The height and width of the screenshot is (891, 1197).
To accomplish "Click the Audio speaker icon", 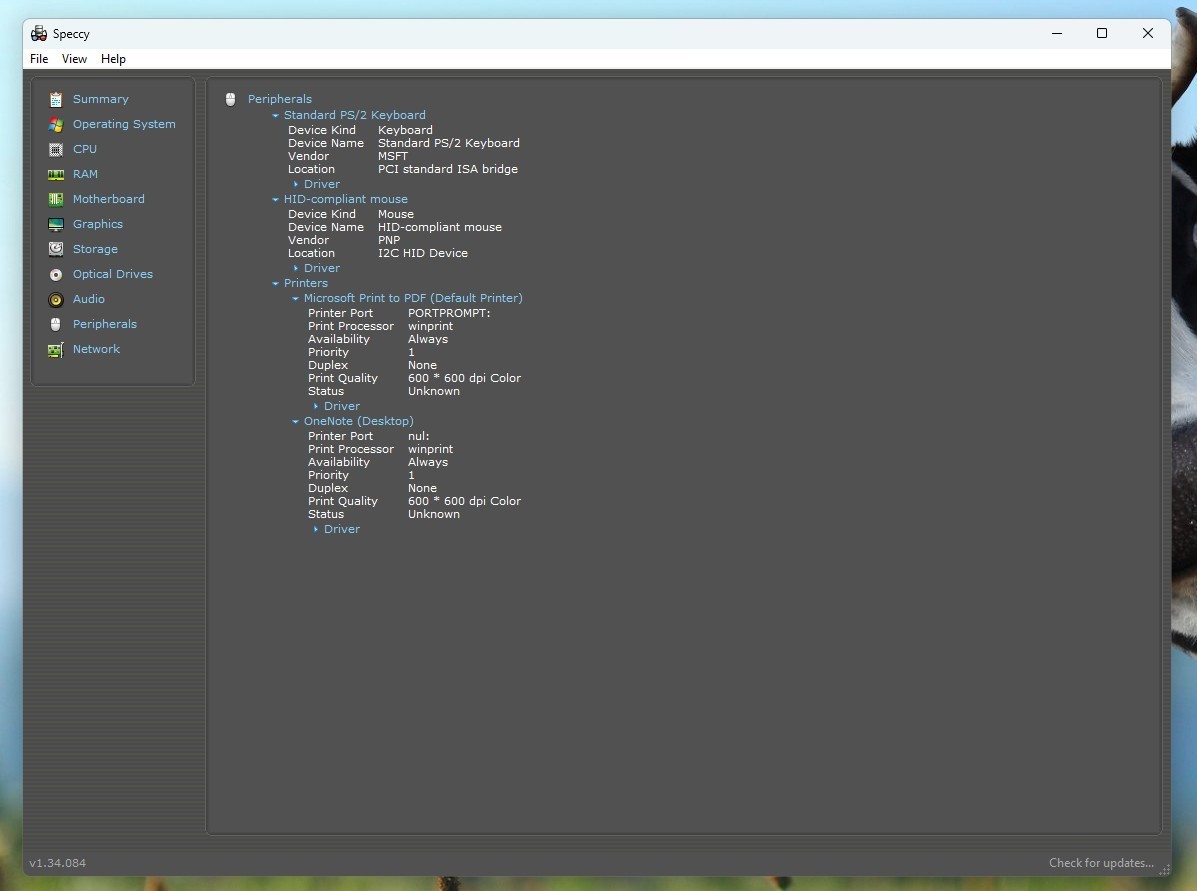I will pos(56,300).
